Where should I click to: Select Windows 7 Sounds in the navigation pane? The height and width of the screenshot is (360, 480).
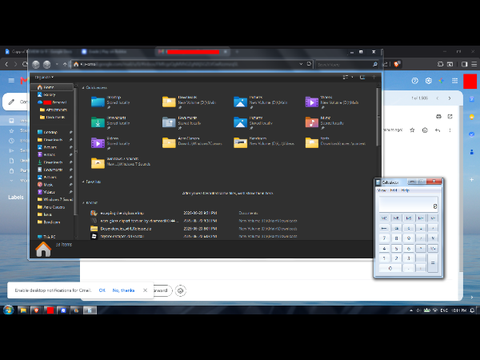(x=58, y=199)
